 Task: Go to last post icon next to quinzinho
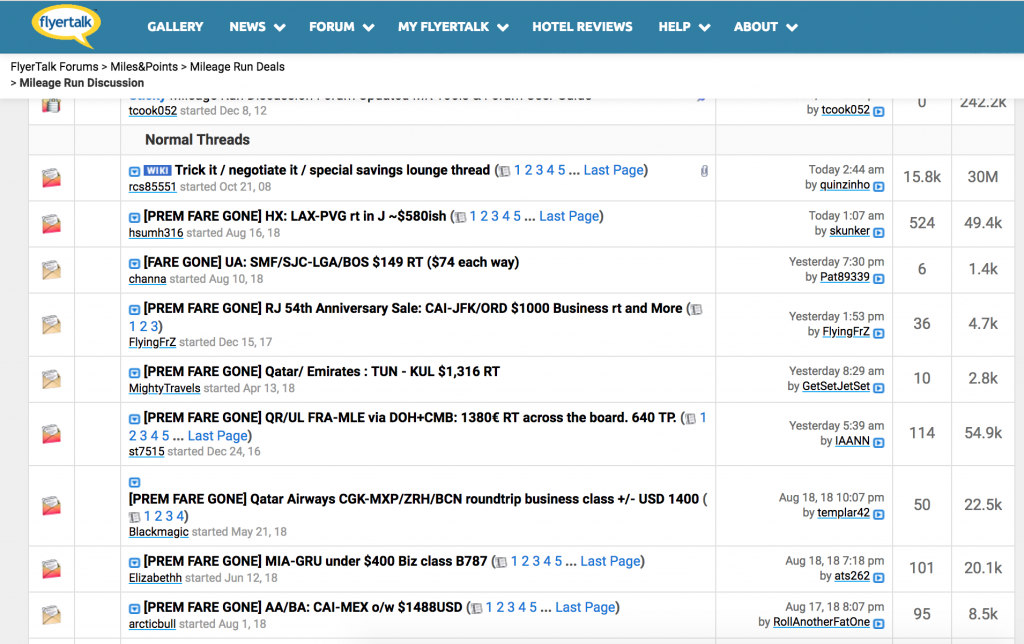tap(879, 187)
